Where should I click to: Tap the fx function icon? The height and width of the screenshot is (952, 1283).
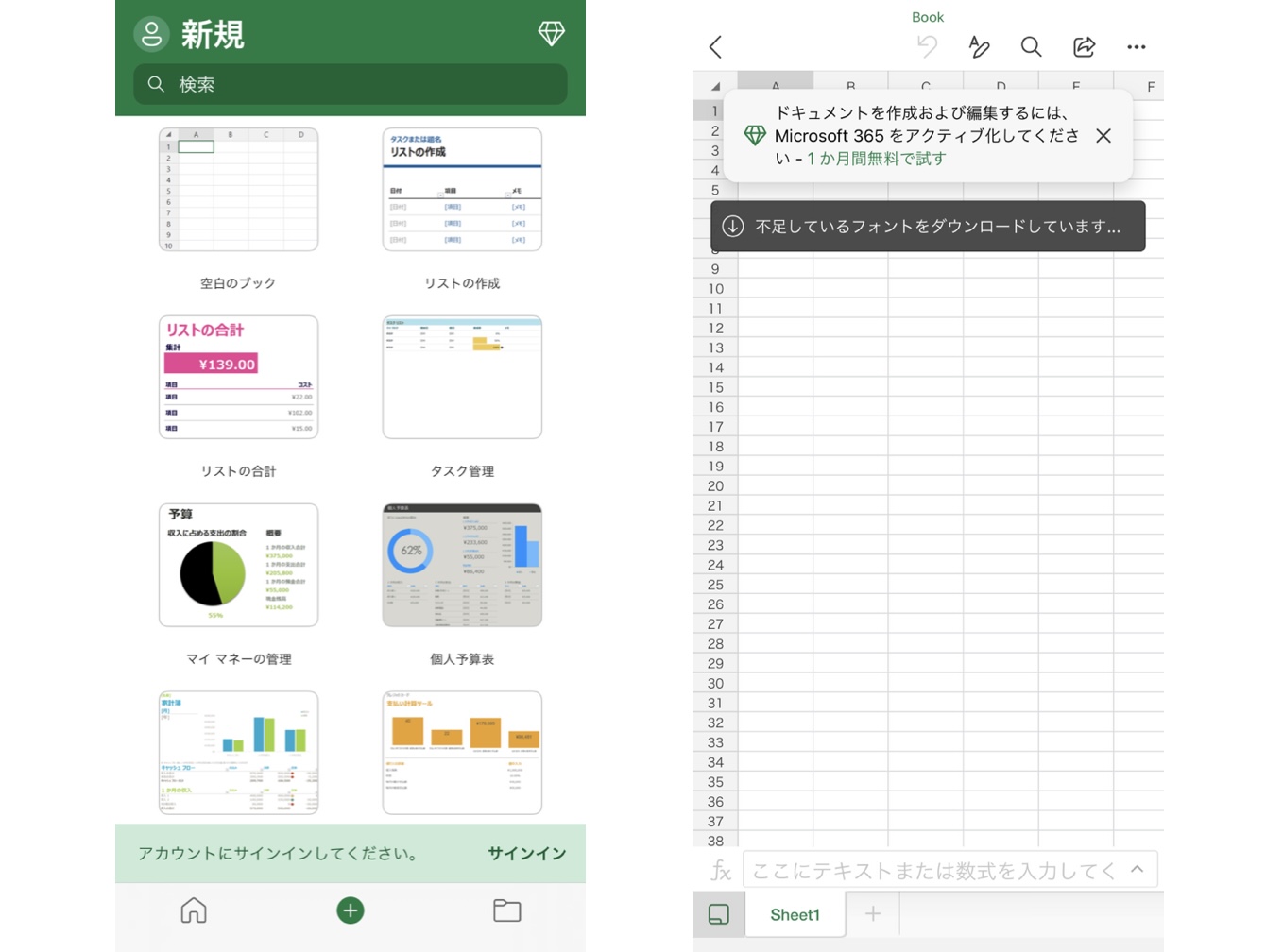[x=721, y=870]
